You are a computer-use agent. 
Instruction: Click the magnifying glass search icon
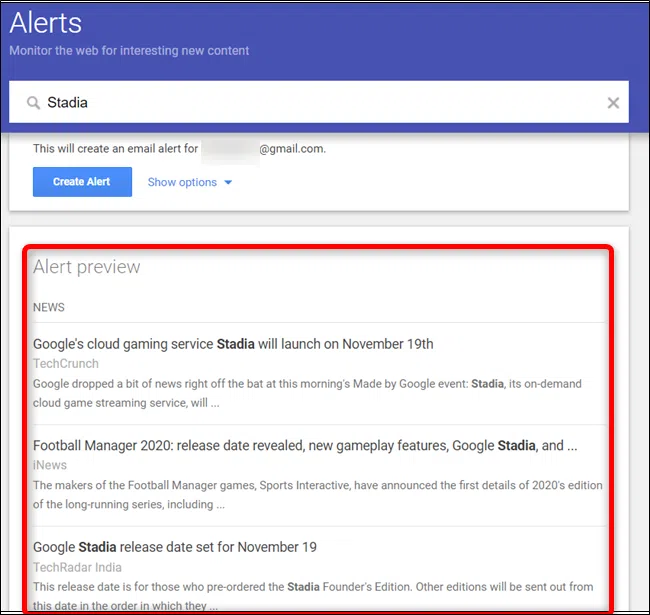pos(33,103)
